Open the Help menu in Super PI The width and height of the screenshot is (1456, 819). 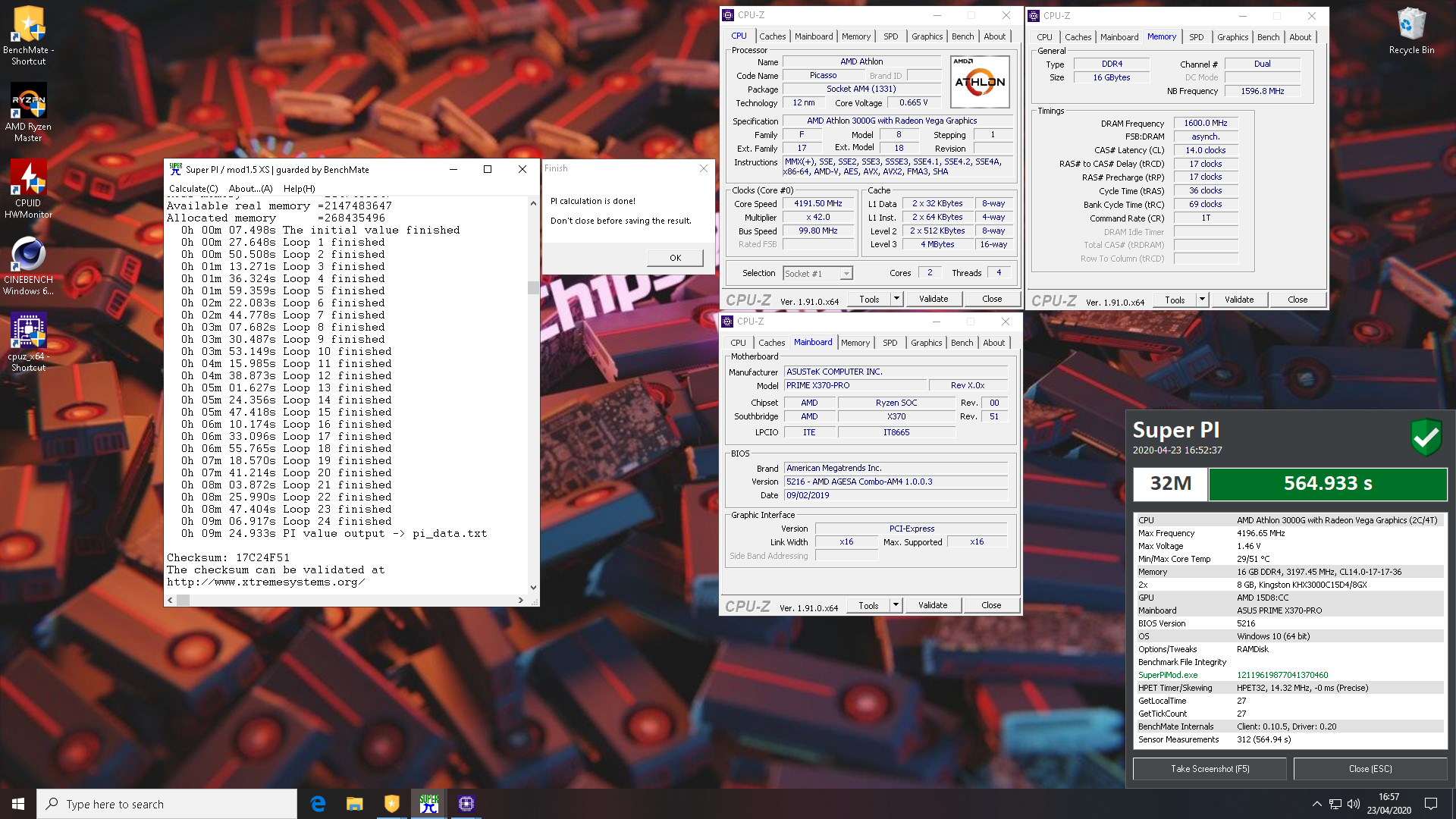tap(299, 189)
